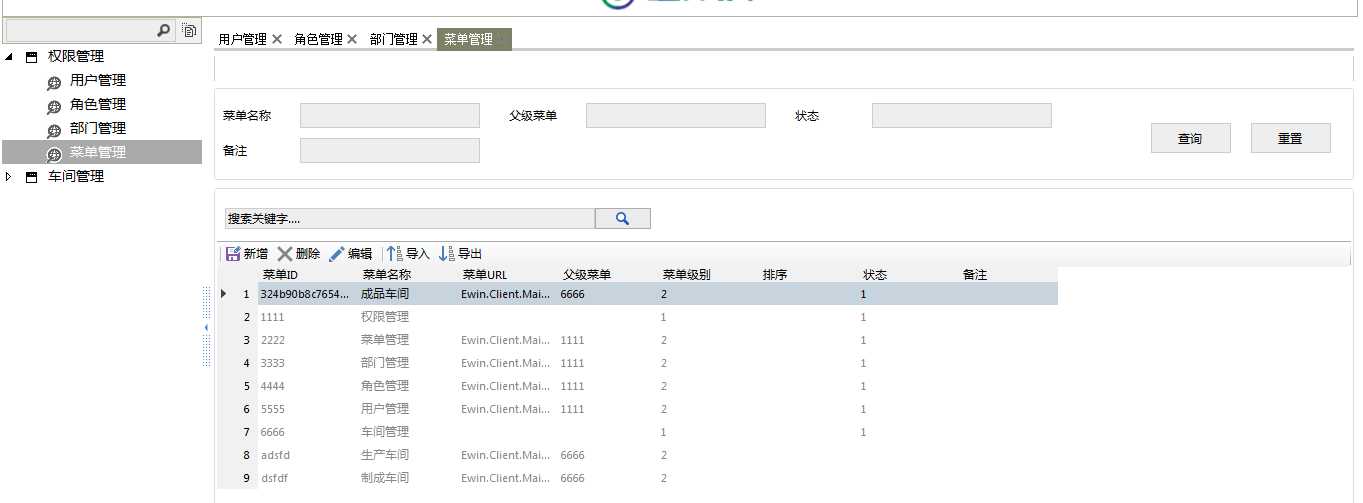Click the icon beside 部门管理 in the tree

click(x=54, y=130)
